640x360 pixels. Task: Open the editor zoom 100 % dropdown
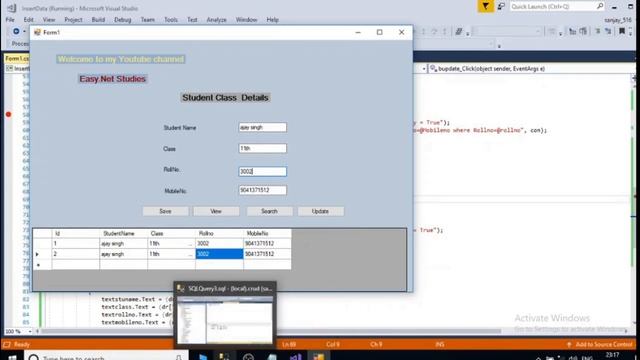[x=18, y=331]
